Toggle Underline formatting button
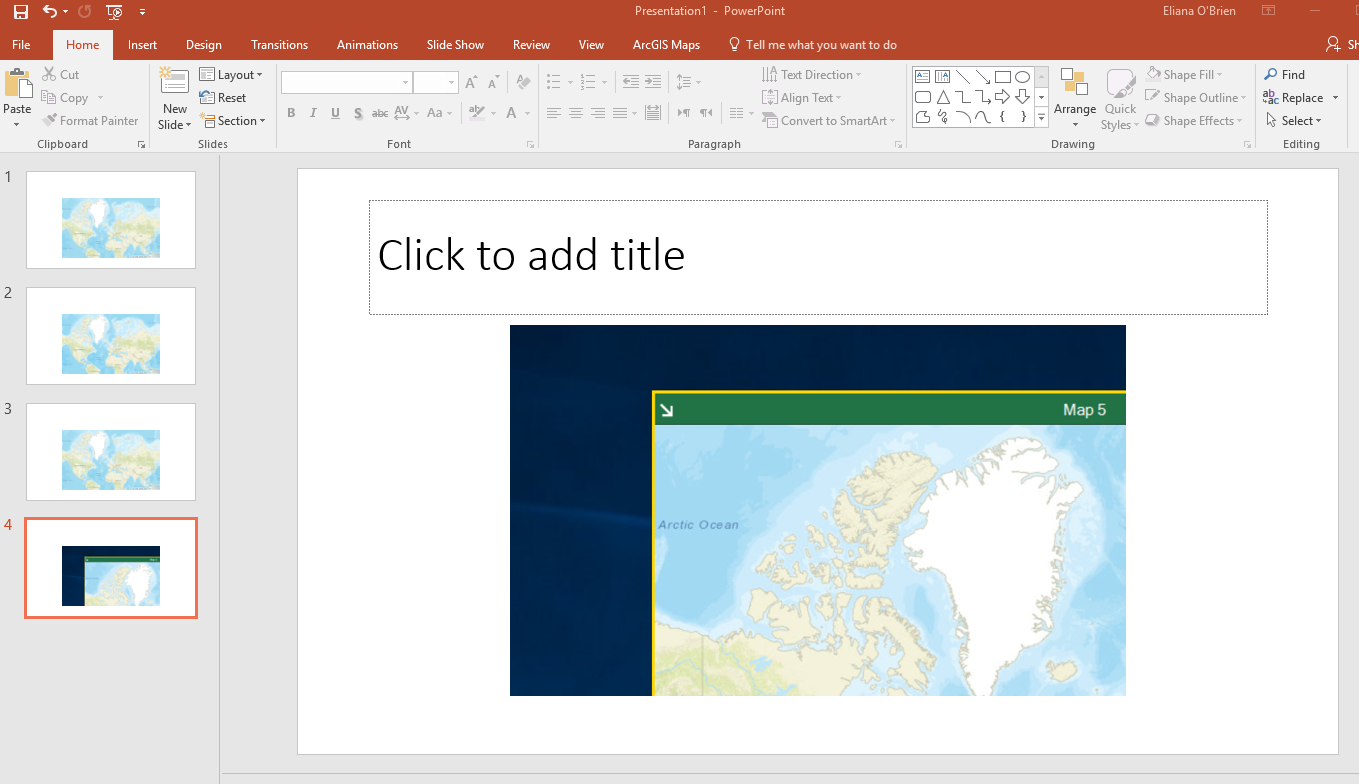Image resolution: width=1359 pixels, height=784 pixels. 335,113
